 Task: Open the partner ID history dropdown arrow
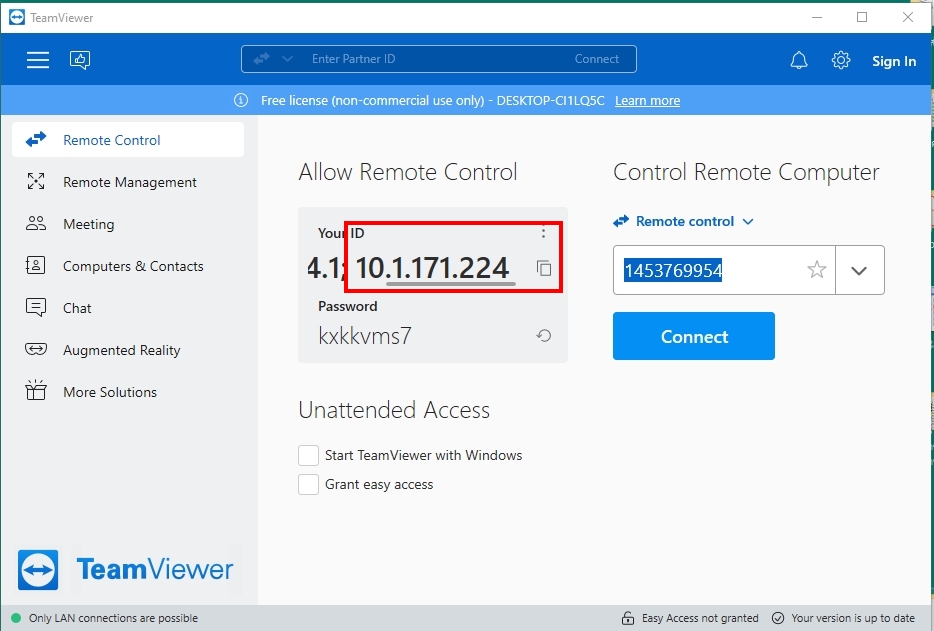[x=859, y=271]
